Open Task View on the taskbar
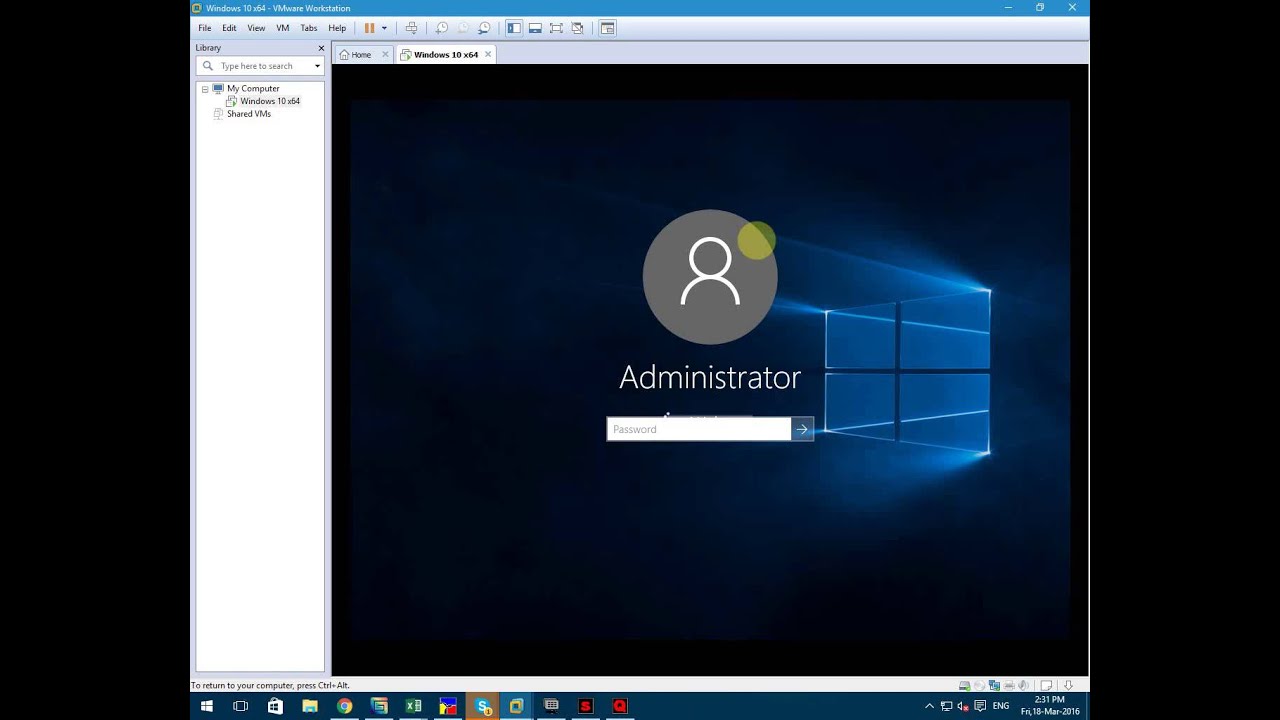1280x720 pixels. (240, 706)
